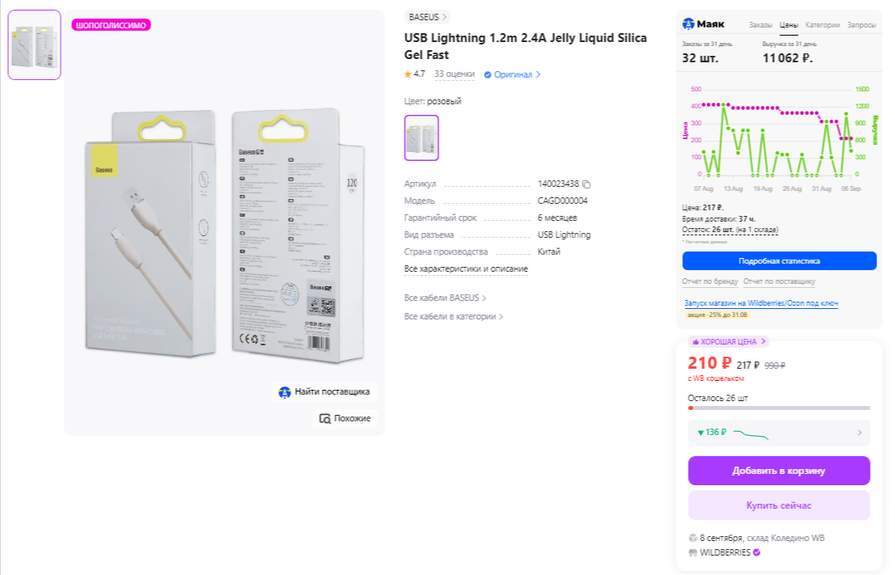Select the pink color swatch

pyautogui.click(x=421, y=137)
